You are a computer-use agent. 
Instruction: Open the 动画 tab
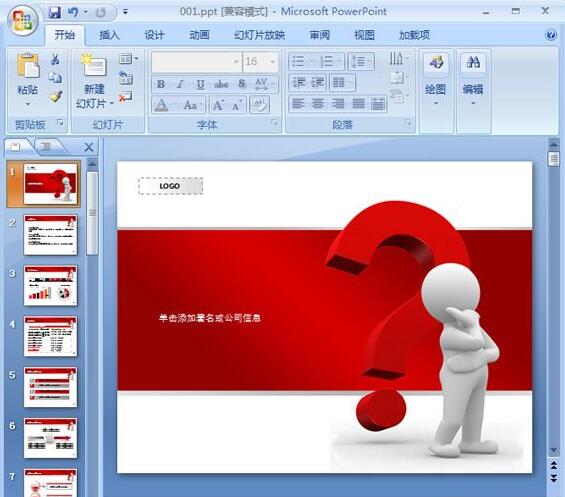pos(199,35)
